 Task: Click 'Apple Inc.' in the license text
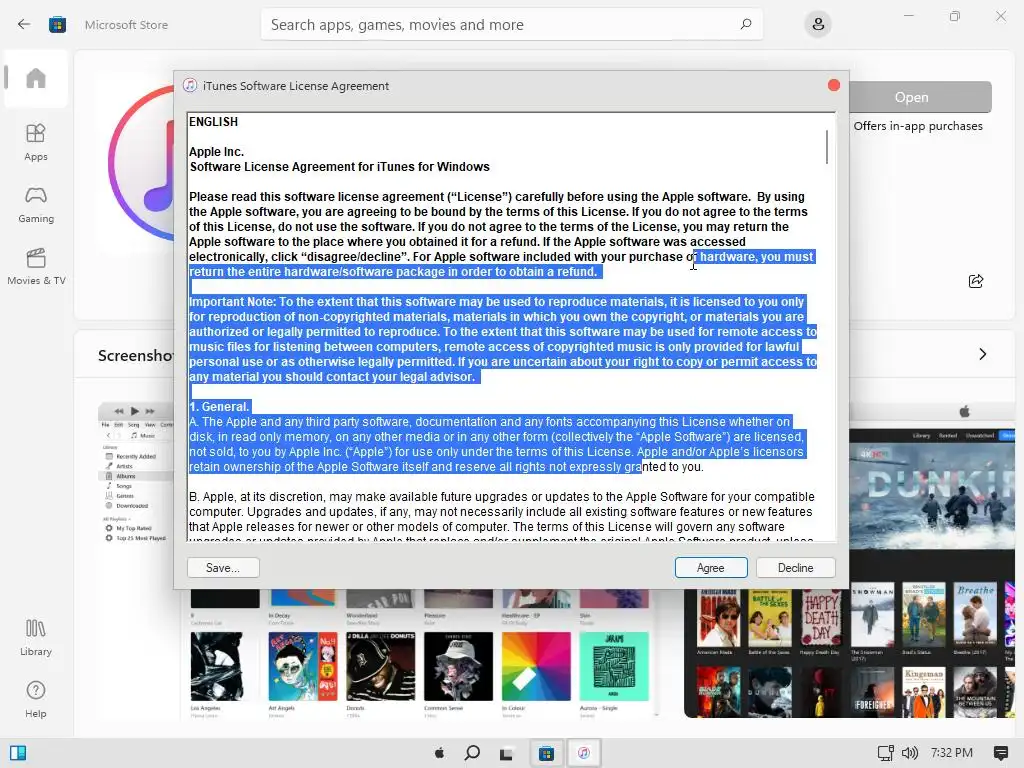click(x=217, y=152)
